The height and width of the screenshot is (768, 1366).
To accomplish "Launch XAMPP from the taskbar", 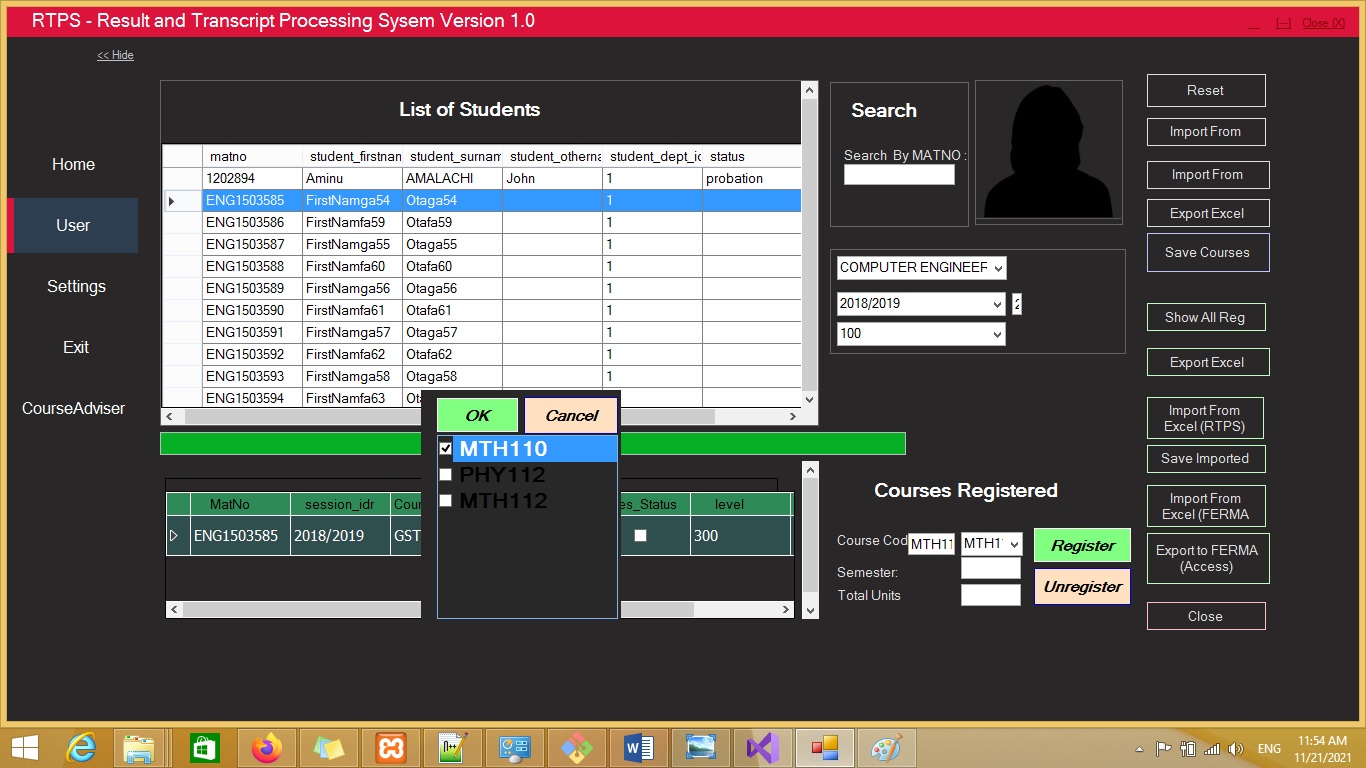I will 391,748.
